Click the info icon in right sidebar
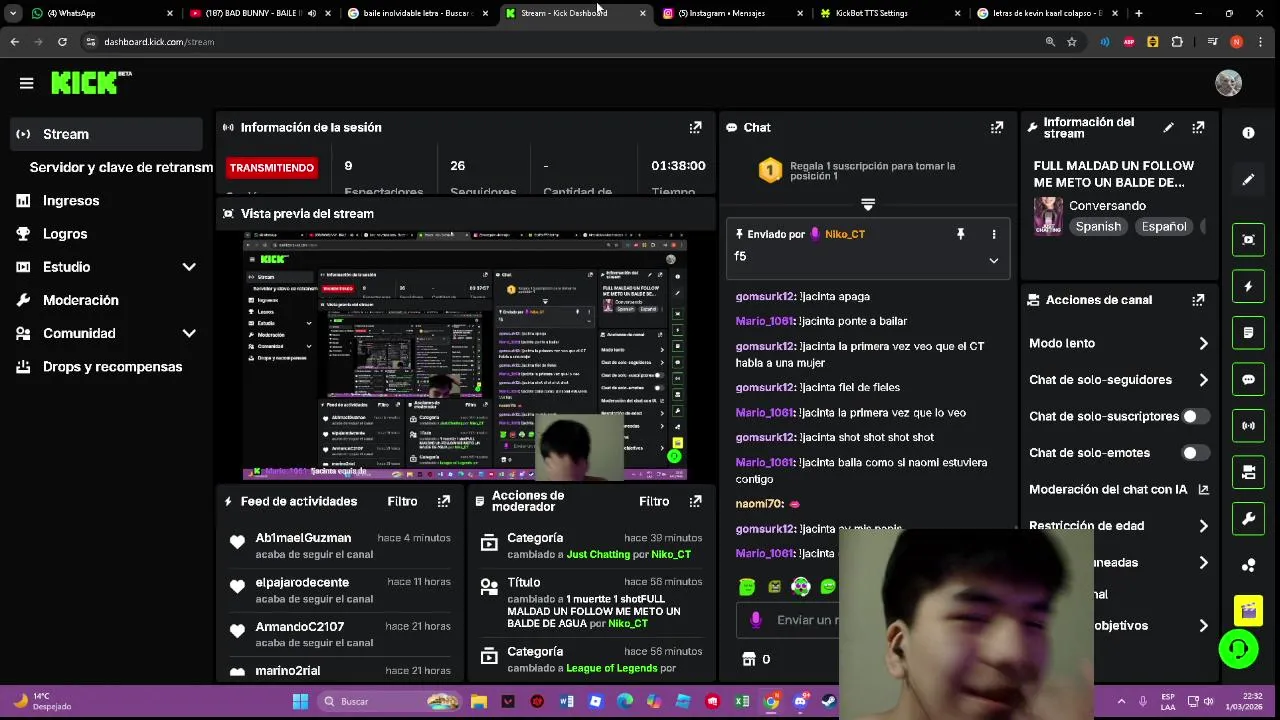 [x=1248, y=133]
